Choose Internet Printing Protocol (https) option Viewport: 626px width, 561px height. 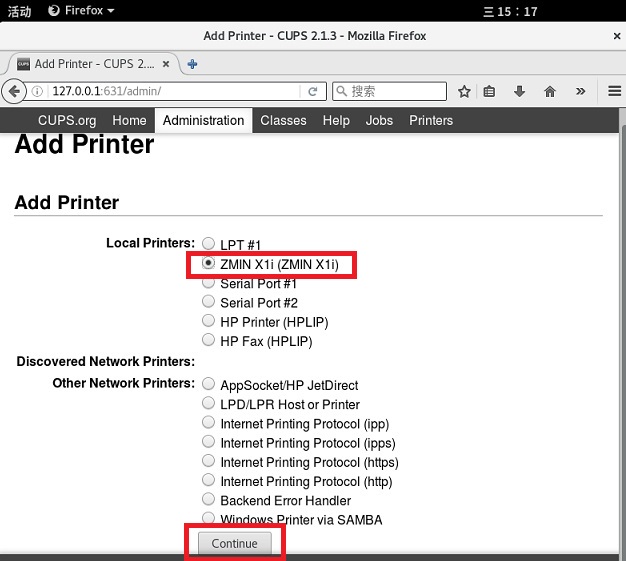pos(208,460)
